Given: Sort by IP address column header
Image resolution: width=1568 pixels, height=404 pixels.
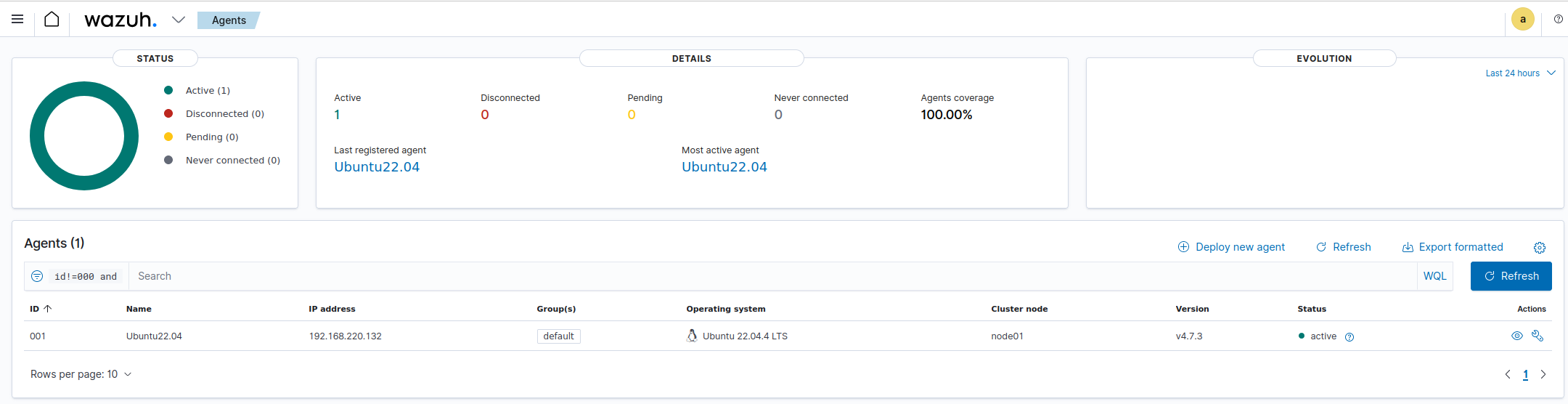Looking at the screenshot, I should [x=332, y=309].
